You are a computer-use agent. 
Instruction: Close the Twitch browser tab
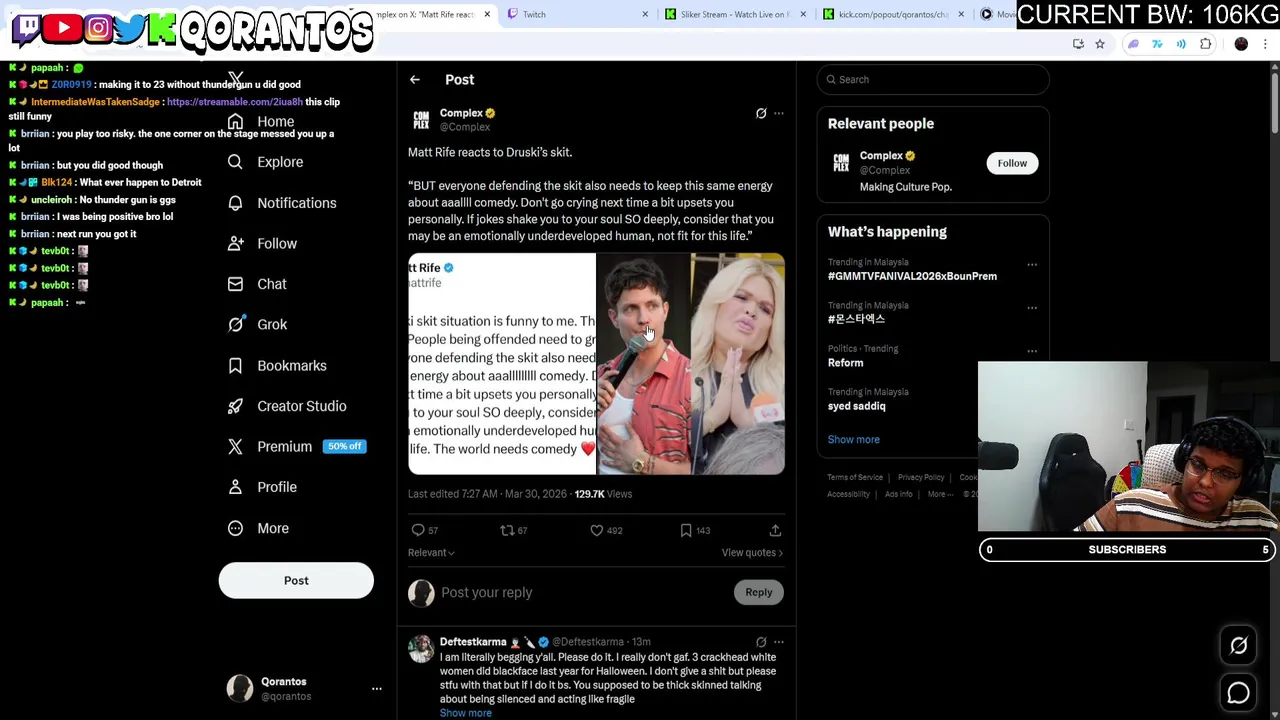[x=645, y=14]
